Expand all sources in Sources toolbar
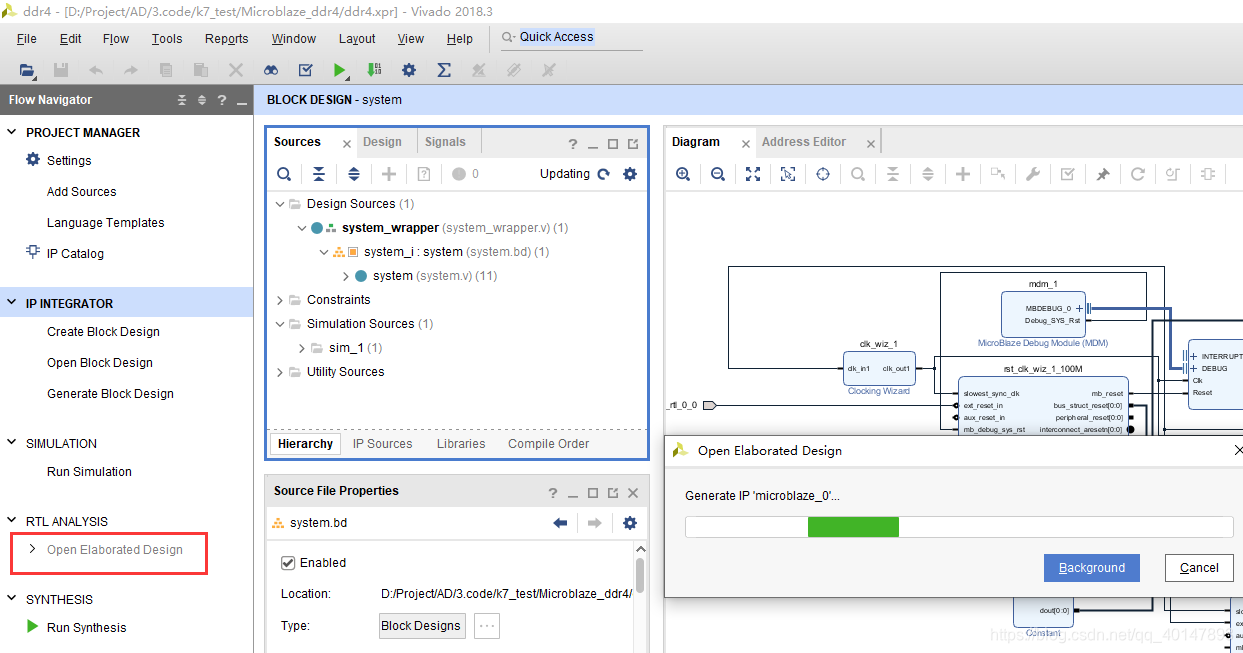The width and height of the screenshot is (1243, 653). pyautogui.click(x=353, y=174)
